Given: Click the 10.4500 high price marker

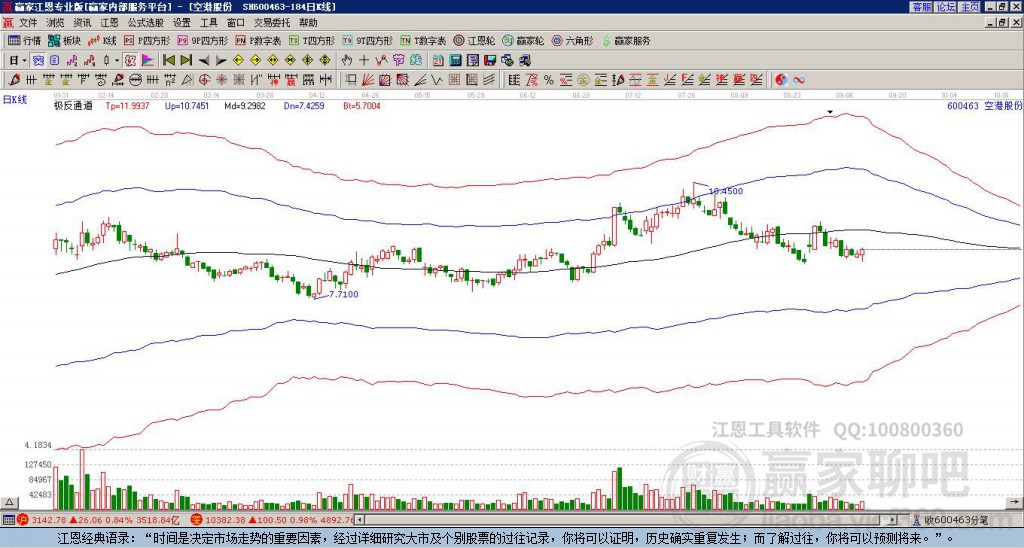Looking at the screenshot, I should point(726,191).
